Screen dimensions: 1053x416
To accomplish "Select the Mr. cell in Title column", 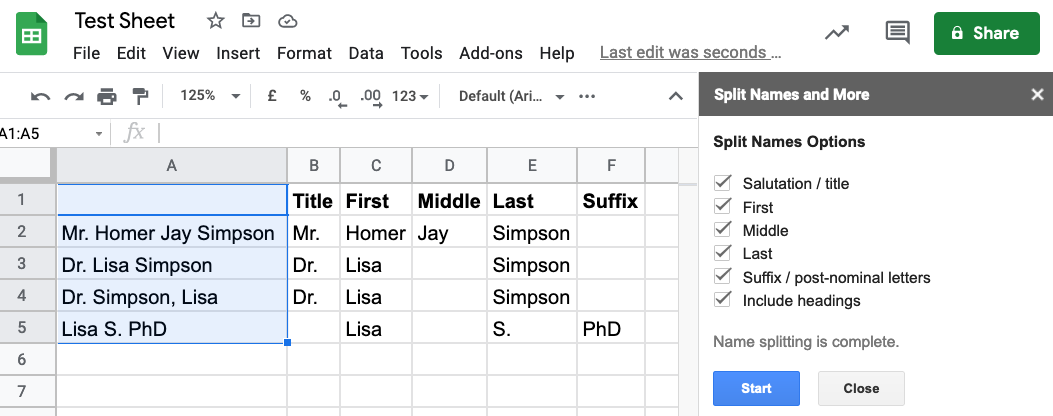I will [x=314, y=233].
